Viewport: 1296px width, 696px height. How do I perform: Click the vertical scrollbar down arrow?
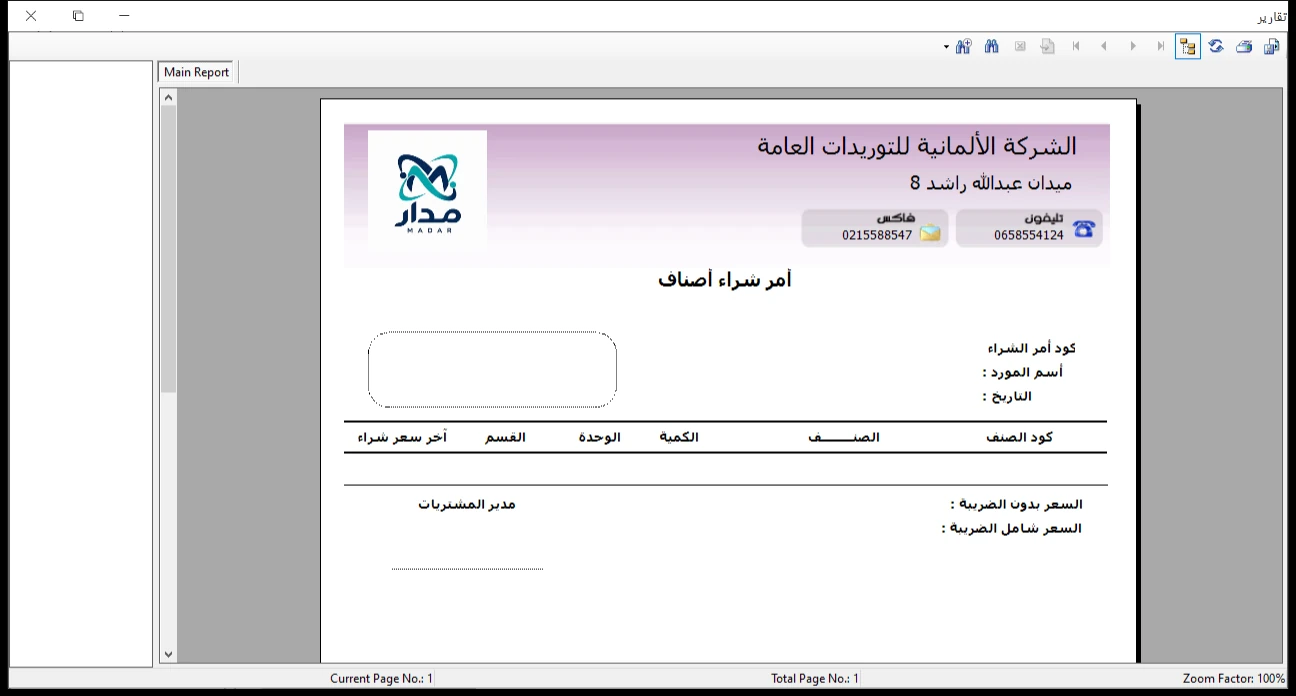coord(168,654)
